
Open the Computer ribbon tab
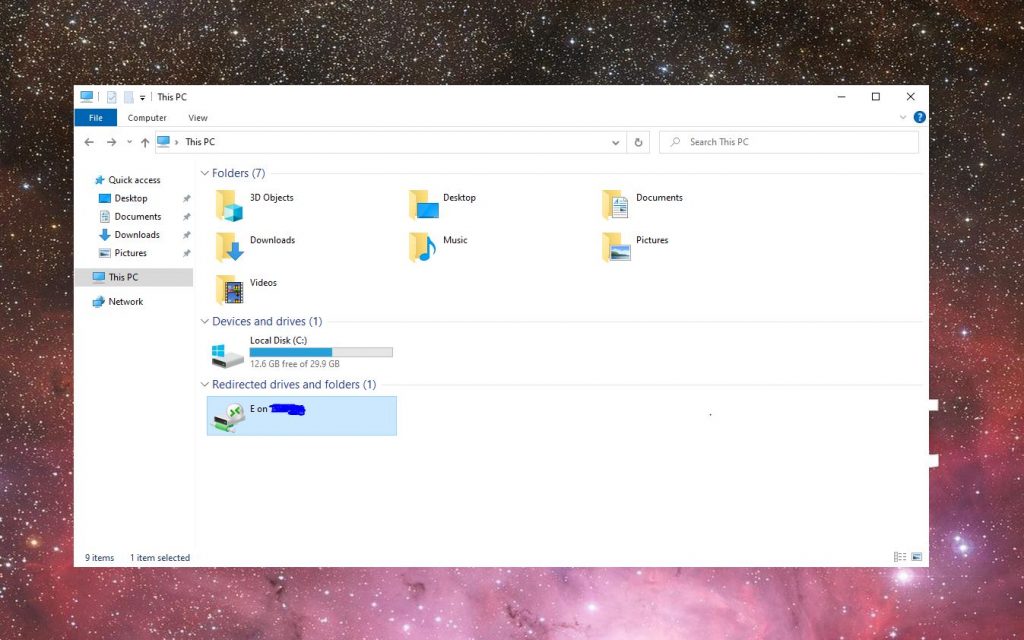[x=147, y=118]
